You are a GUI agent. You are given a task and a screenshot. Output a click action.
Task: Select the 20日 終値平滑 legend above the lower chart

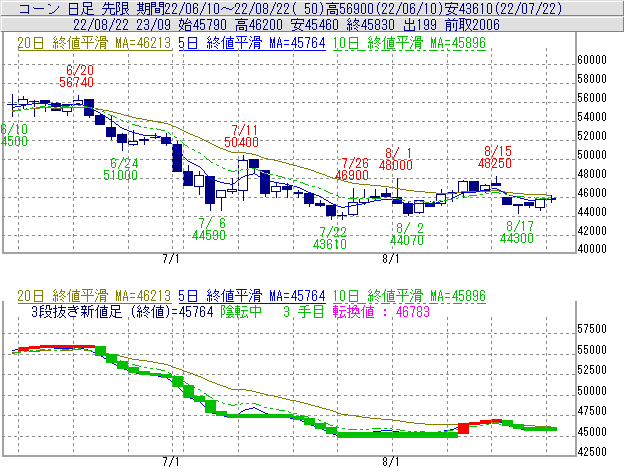[x=94, y=296]
